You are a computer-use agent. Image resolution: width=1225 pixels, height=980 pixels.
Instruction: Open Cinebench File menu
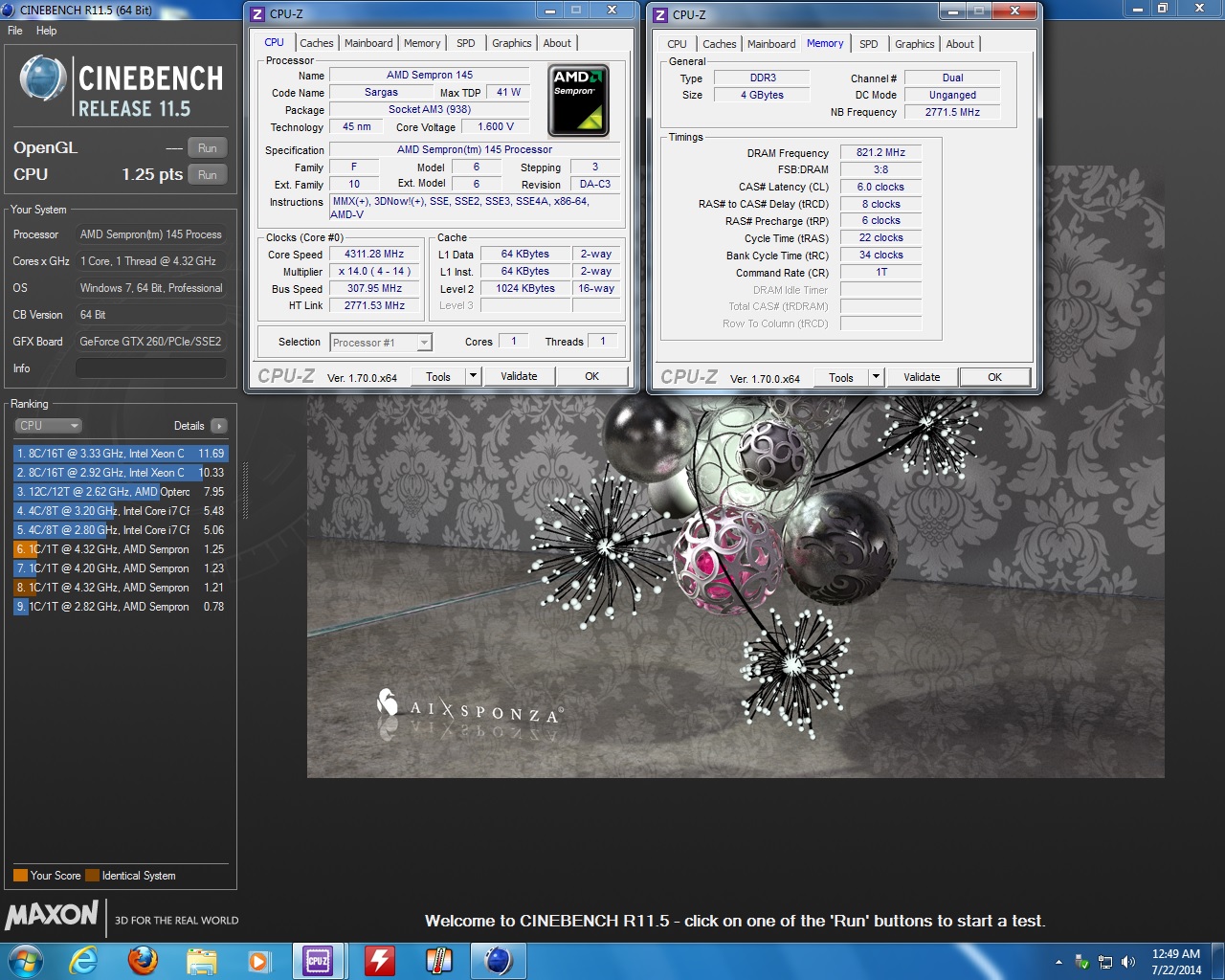point(15,31)
